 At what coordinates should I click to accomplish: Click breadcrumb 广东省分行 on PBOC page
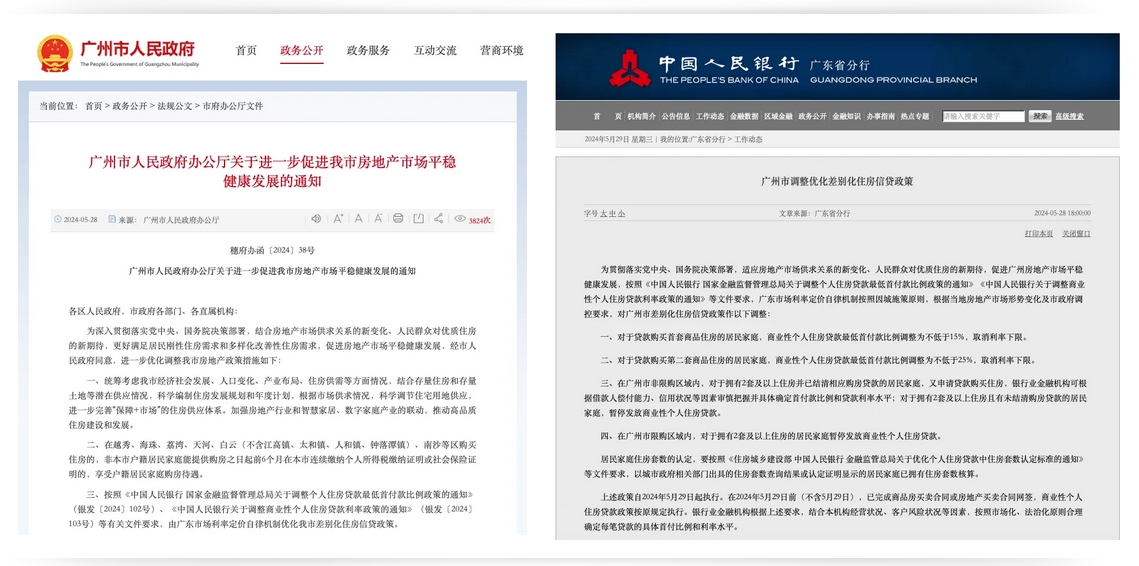708,139
